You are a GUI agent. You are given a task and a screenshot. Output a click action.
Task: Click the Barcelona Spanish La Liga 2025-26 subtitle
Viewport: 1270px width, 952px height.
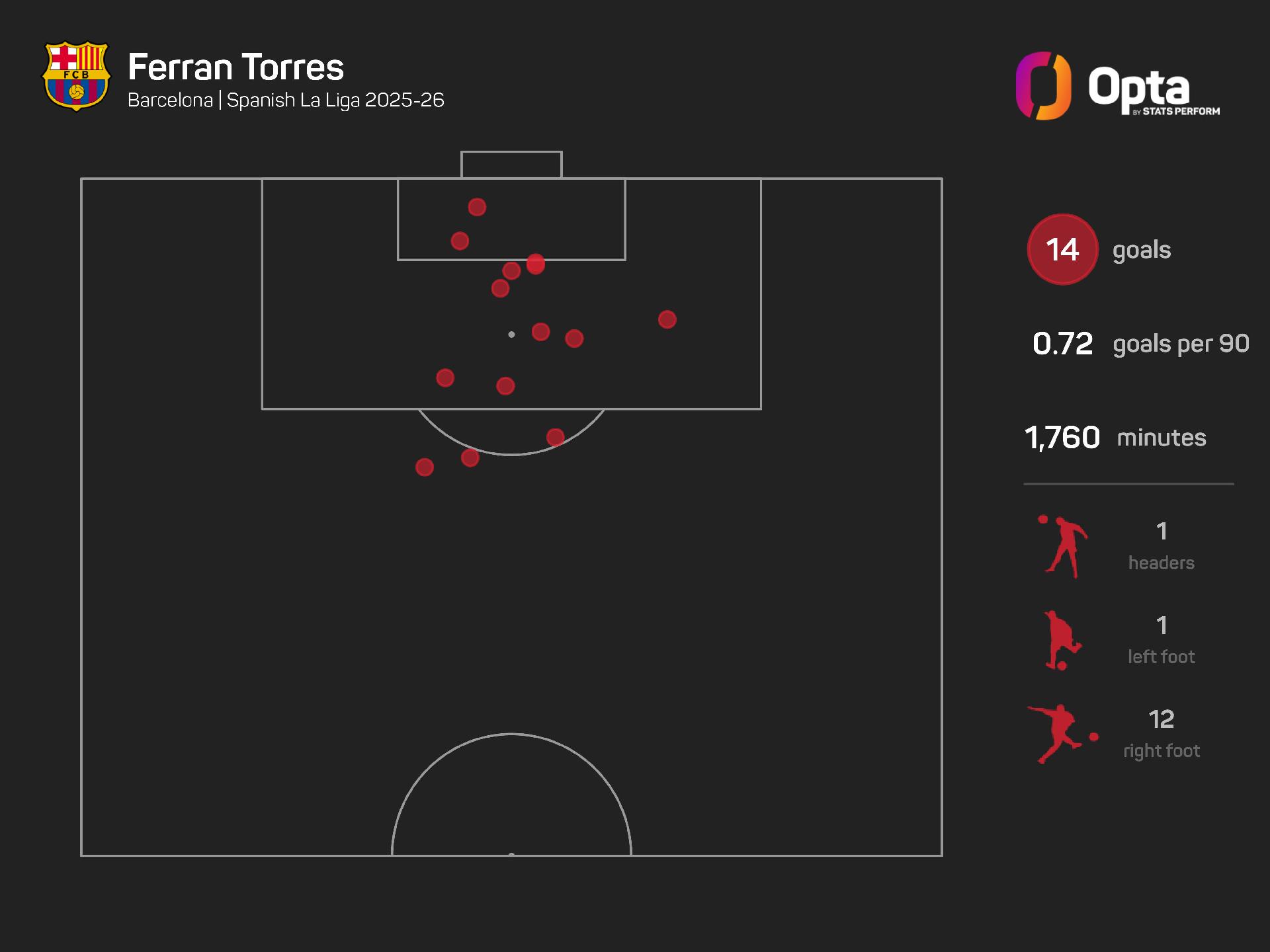click(x=286, y=100)
